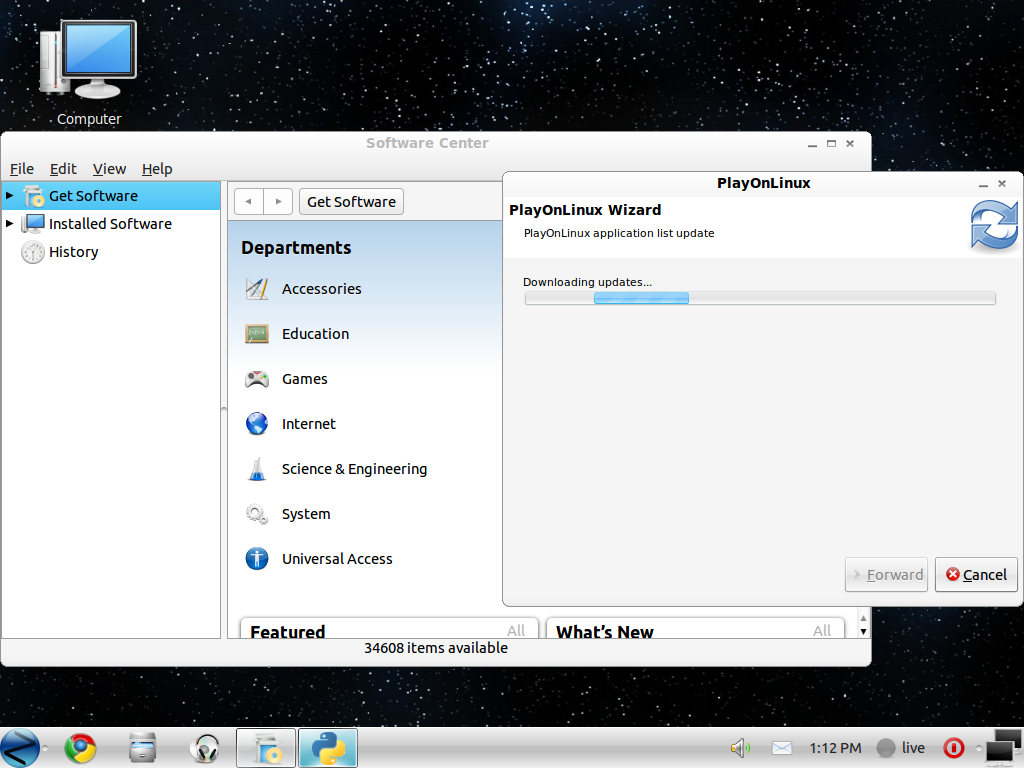Click the red Cancel cross icon
This screenshot has width=1024, height=768.
click(952, 574)
